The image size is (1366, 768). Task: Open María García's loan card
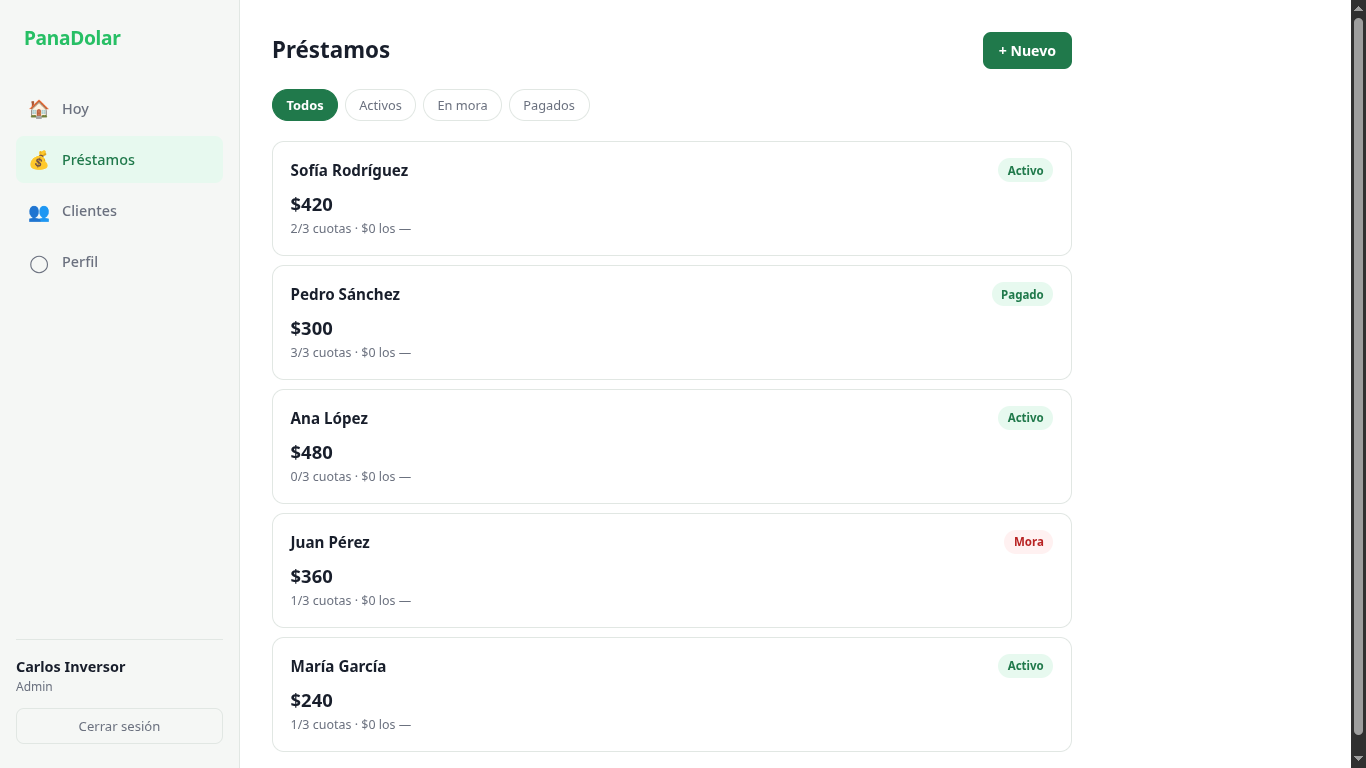671,694
